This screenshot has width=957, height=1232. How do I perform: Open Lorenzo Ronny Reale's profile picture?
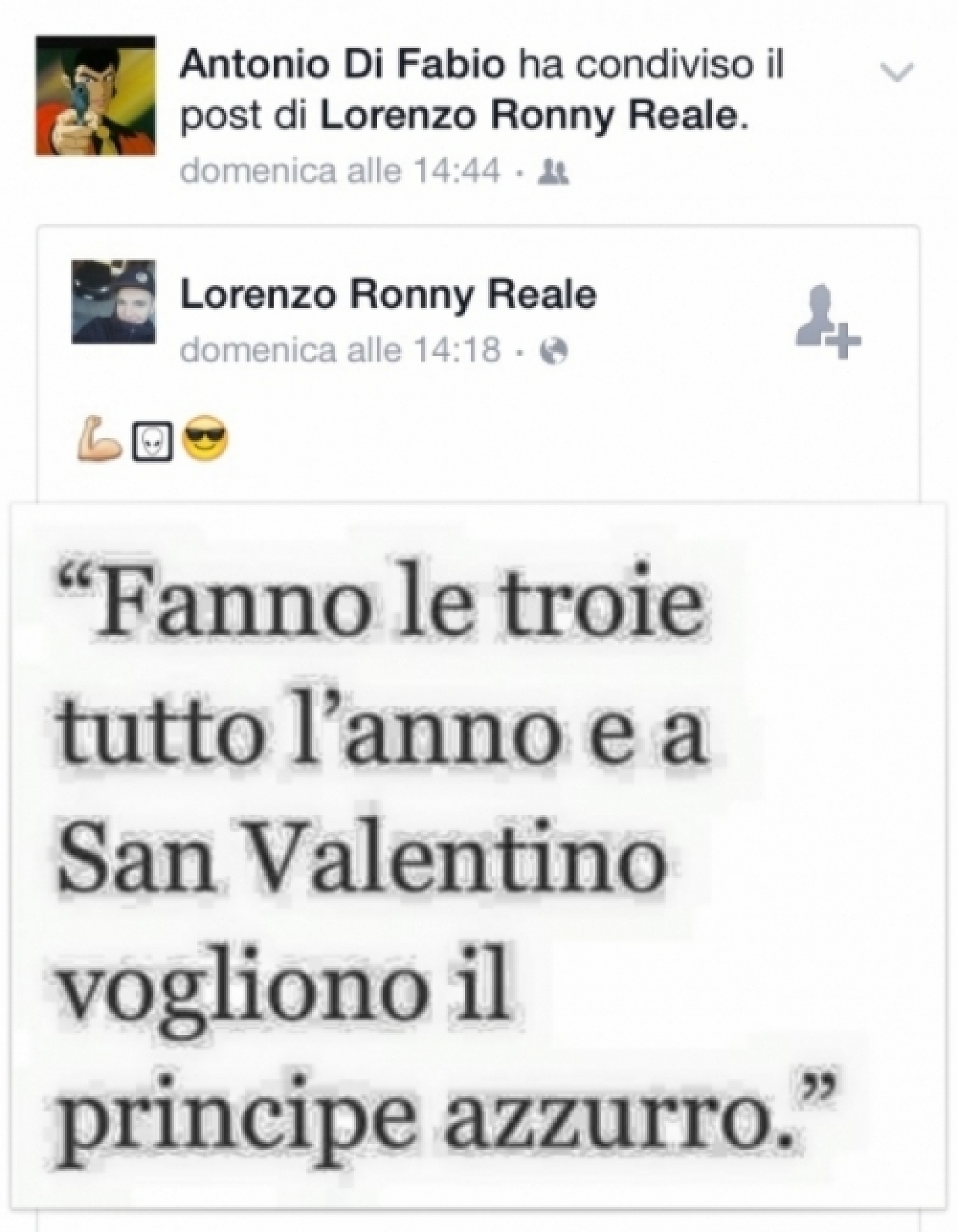[x=113, y=302]
